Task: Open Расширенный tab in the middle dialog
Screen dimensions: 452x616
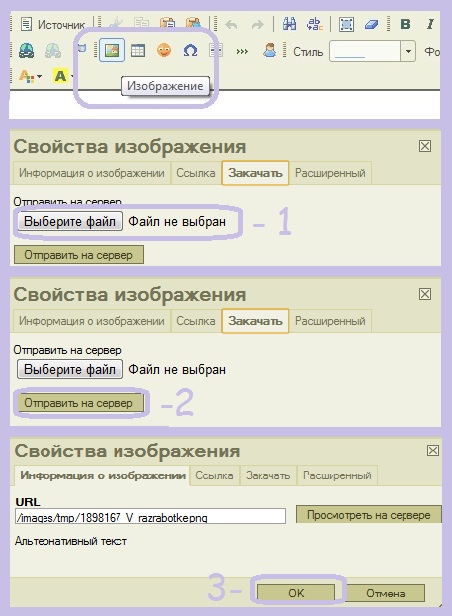Action: click(x=330, y=321)
